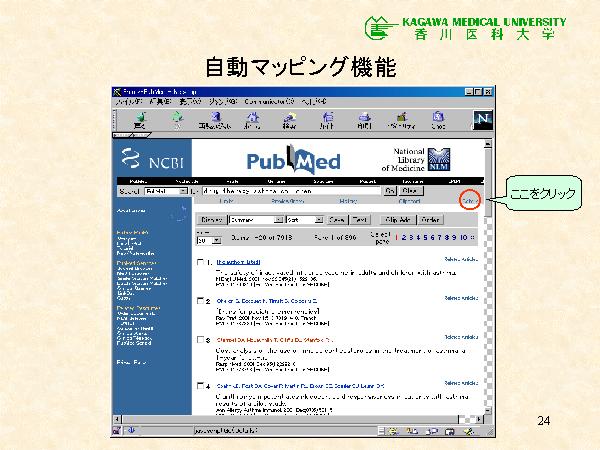Open the red author link of citation 3
The image size is (600, 450).
click(274, 340)
